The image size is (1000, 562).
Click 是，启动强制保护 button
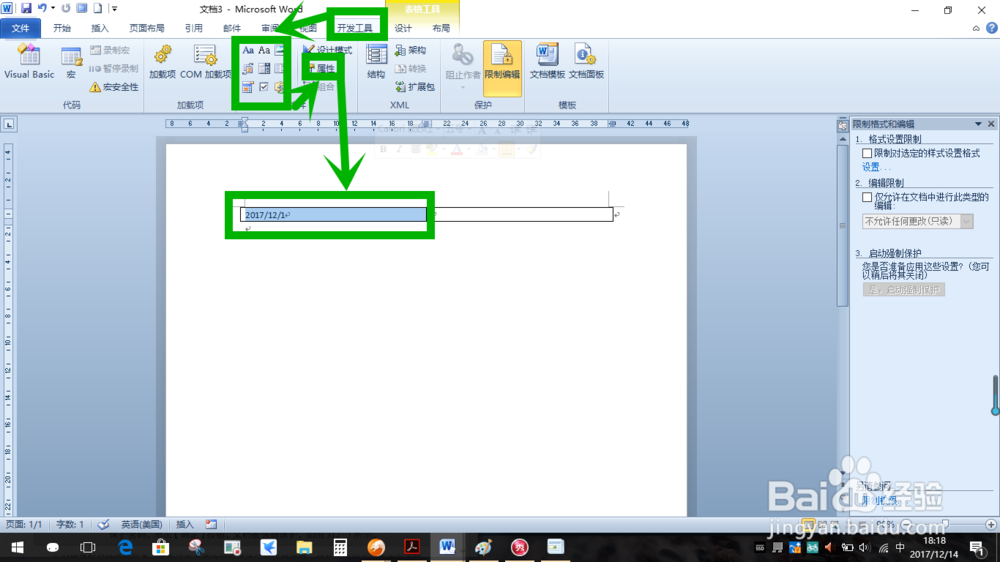click(x=903, y=290)
